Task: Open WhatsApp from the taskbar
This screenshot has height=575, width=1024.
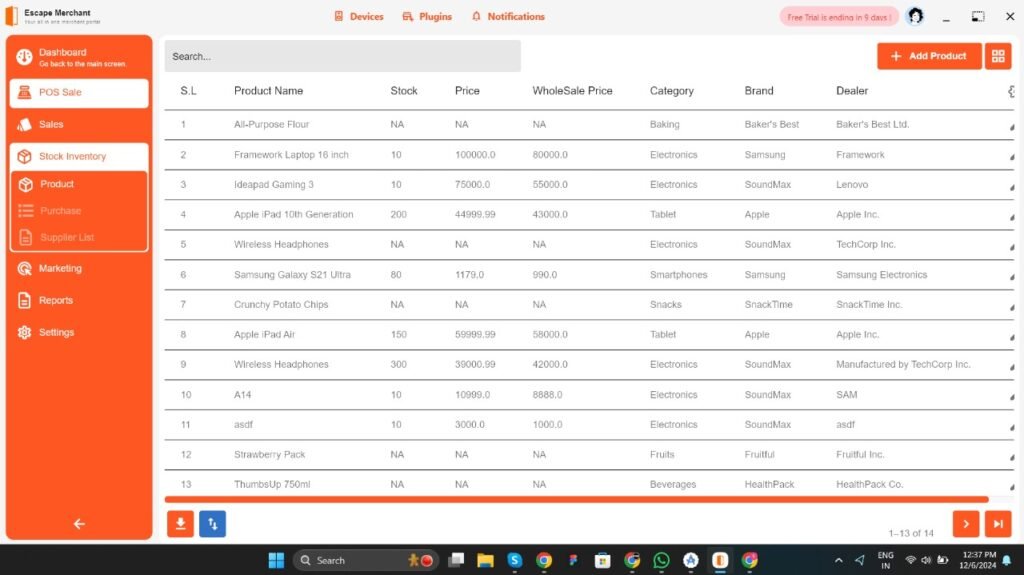Action: click(661, 560)
